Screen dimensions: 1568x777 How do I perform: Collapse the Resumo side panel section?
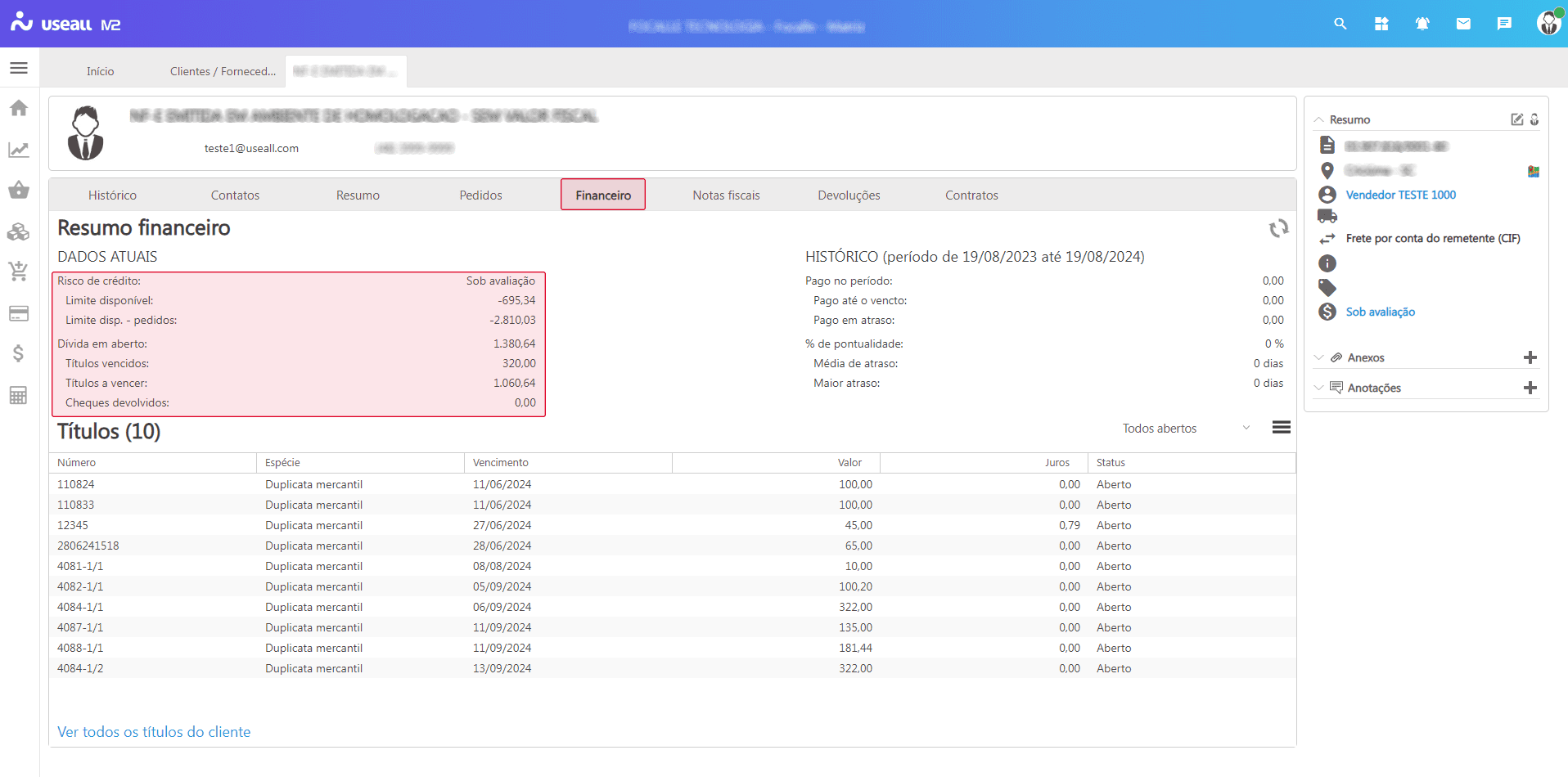pyautogui.click(x=1319, y=119)
